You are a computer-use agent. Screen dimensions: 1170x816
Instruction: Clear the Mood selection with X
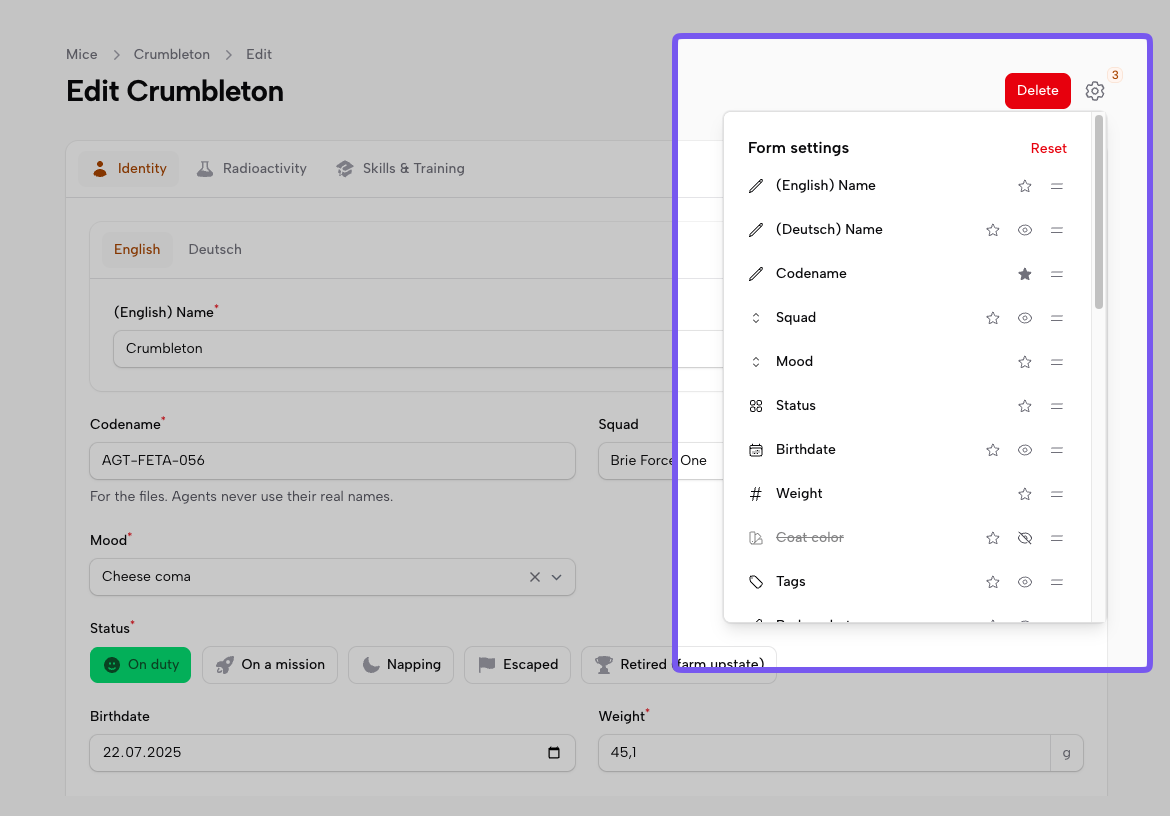(535, 577)
